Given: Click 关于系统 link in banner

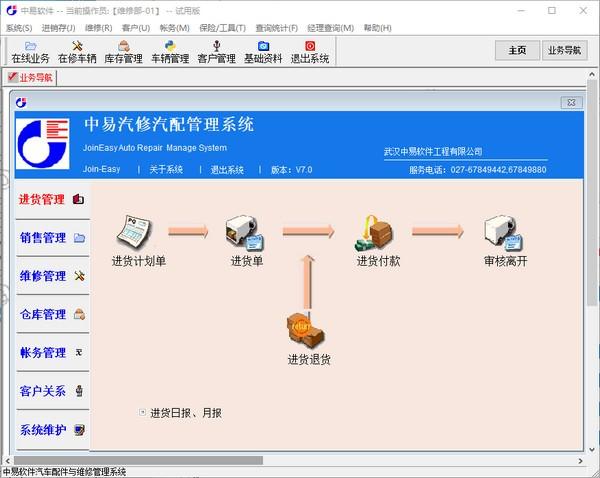Looking at the screenshot, I should click(x=166, y=169).
